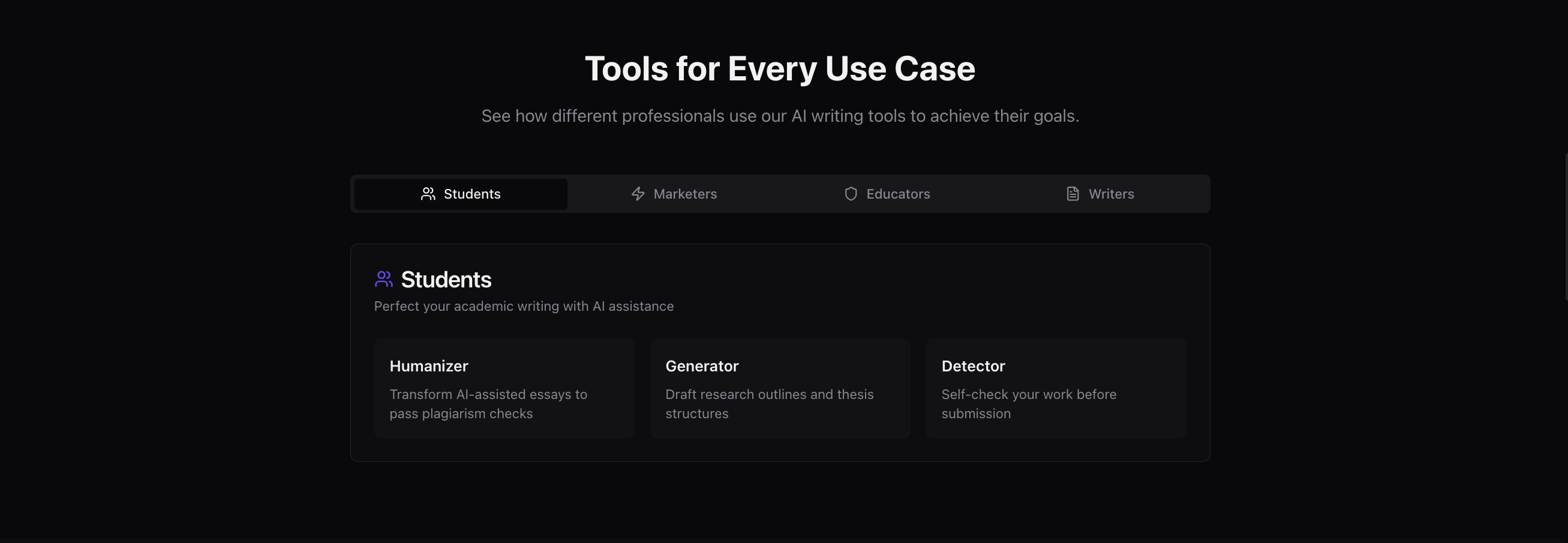Open the Detector tool card
The height and width of the screenshot is (543, 1568).
pyautogui.click(x=1056, y=388)
